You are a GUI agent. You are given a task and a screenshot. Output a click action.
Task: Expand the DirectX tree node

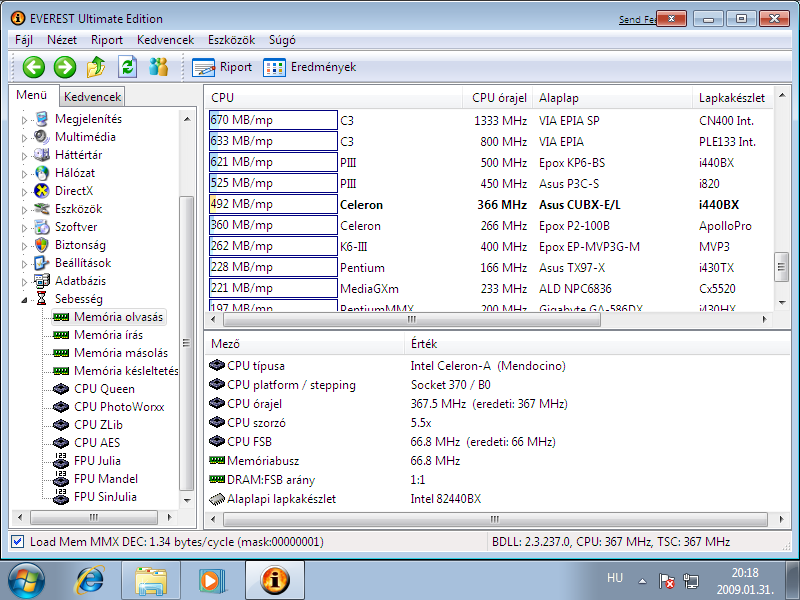(24, 192)
